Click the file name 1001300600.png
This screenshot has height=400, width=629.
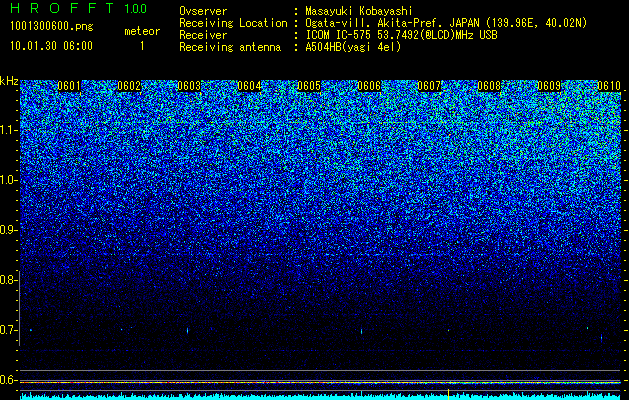(x=52, y=27)
